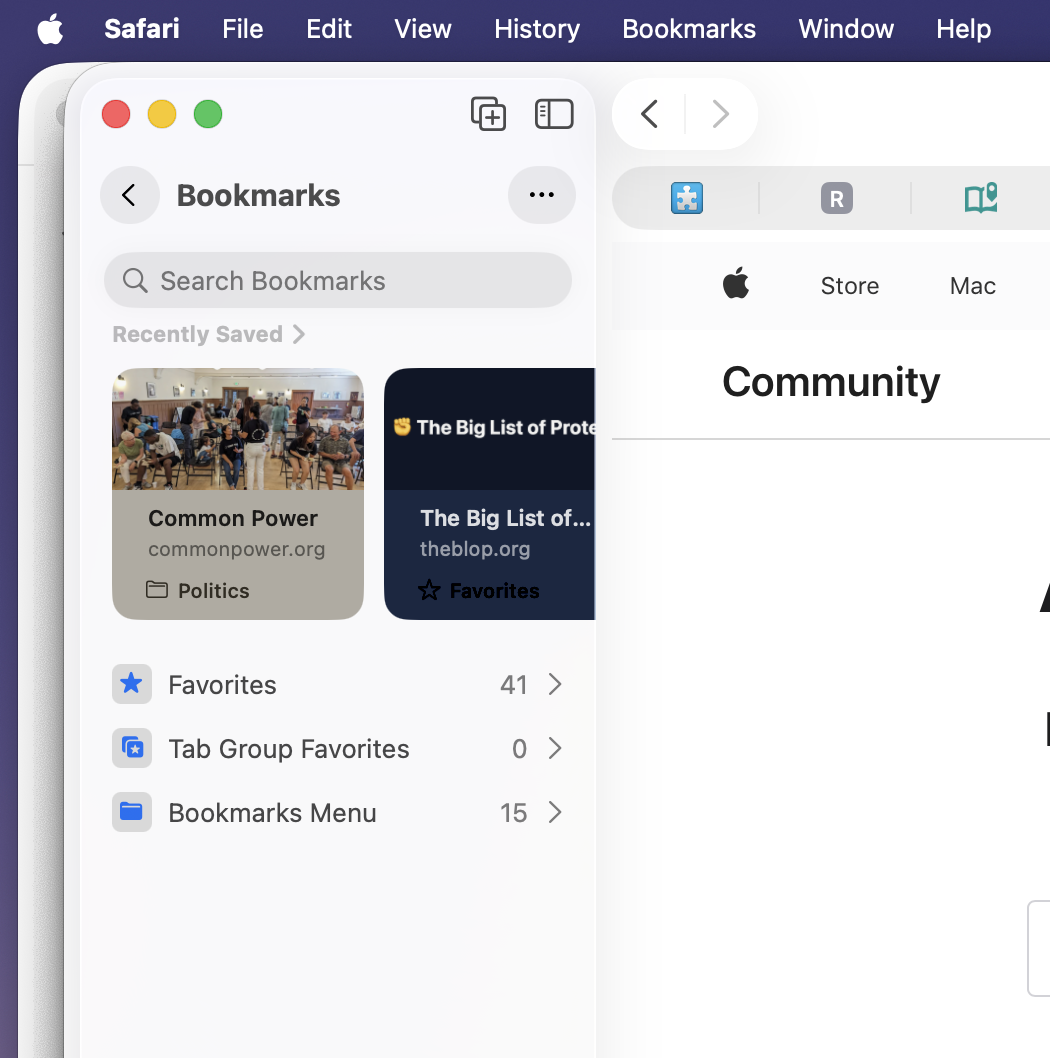
Task: Click the green fullscreen window button
Action: 208,114
